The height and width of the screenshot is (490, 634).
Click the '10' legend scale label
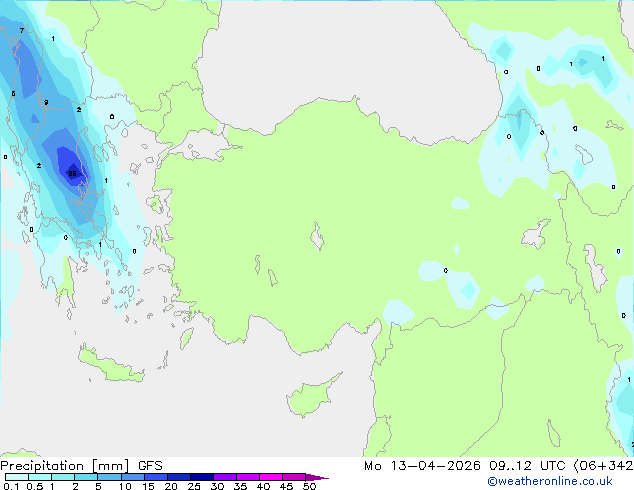click(125, 486)
